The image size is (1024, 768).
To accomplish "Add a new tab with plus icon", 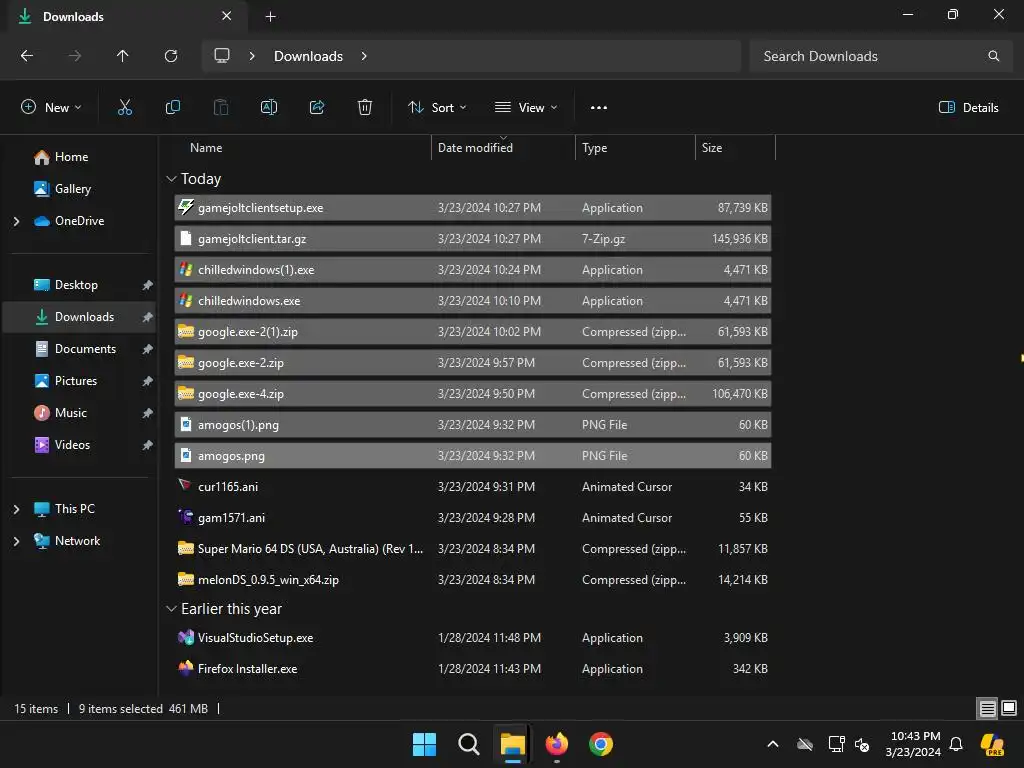I will [x=270, y=17].
